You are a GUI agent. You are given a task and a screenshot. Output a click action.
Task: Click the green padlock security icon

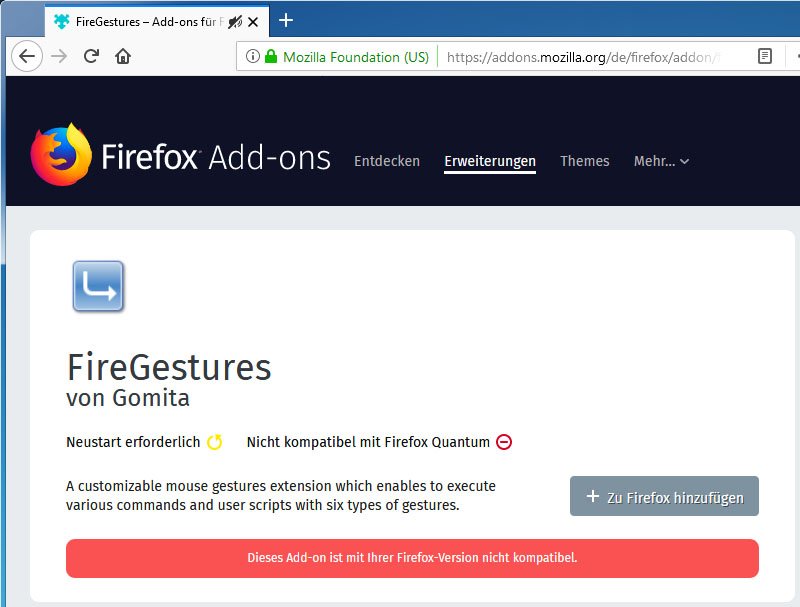click(271, 56)
